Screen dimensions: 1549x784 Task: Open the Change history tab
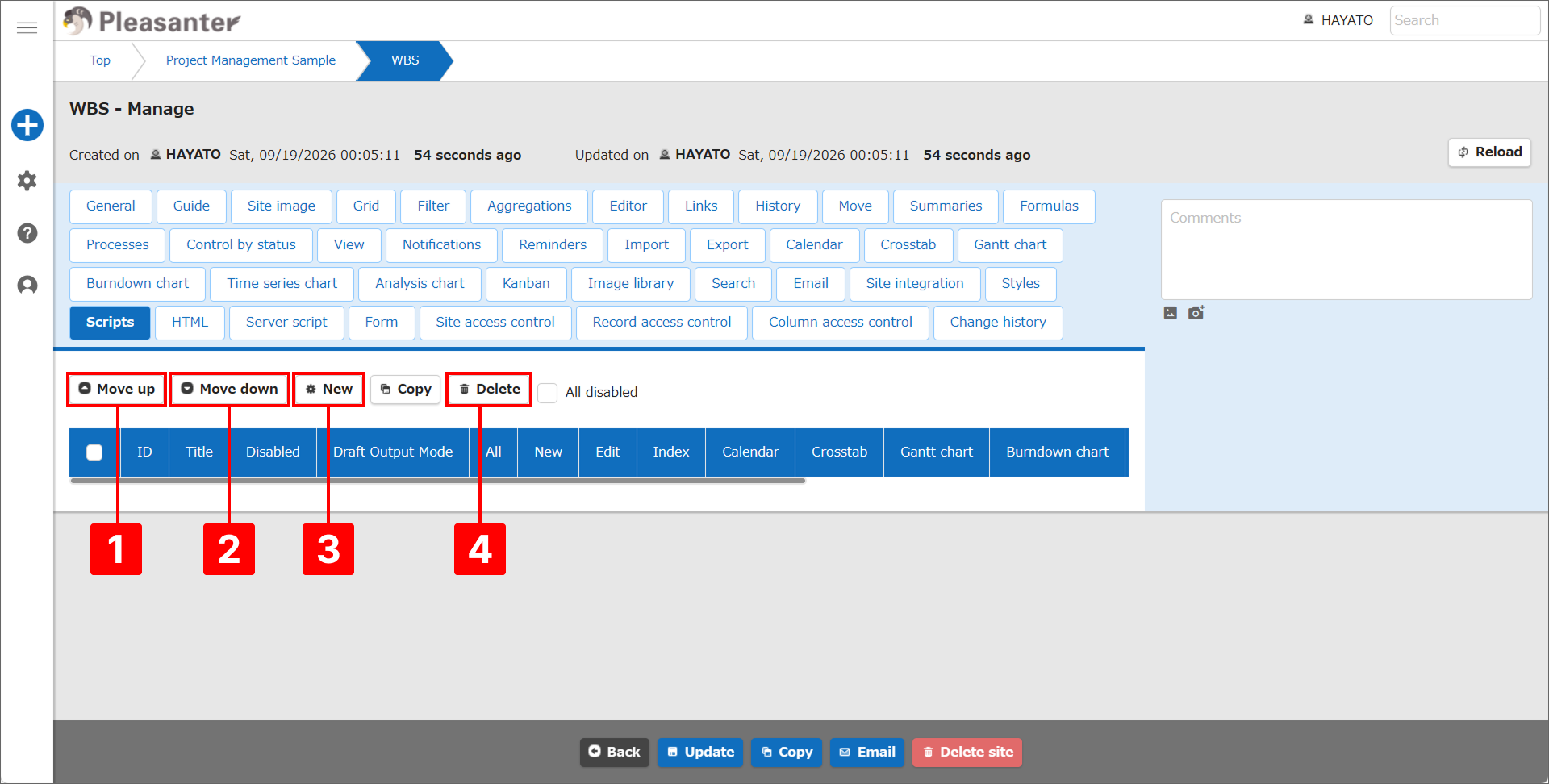click(x=998, y=323)
